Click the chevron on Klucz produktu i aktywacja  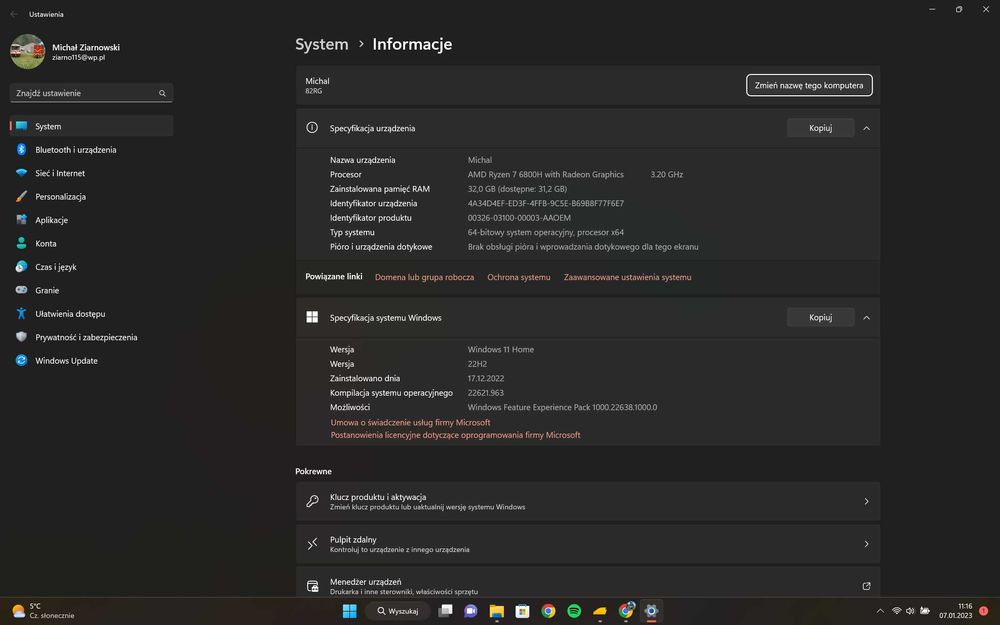tap(866, 501)
